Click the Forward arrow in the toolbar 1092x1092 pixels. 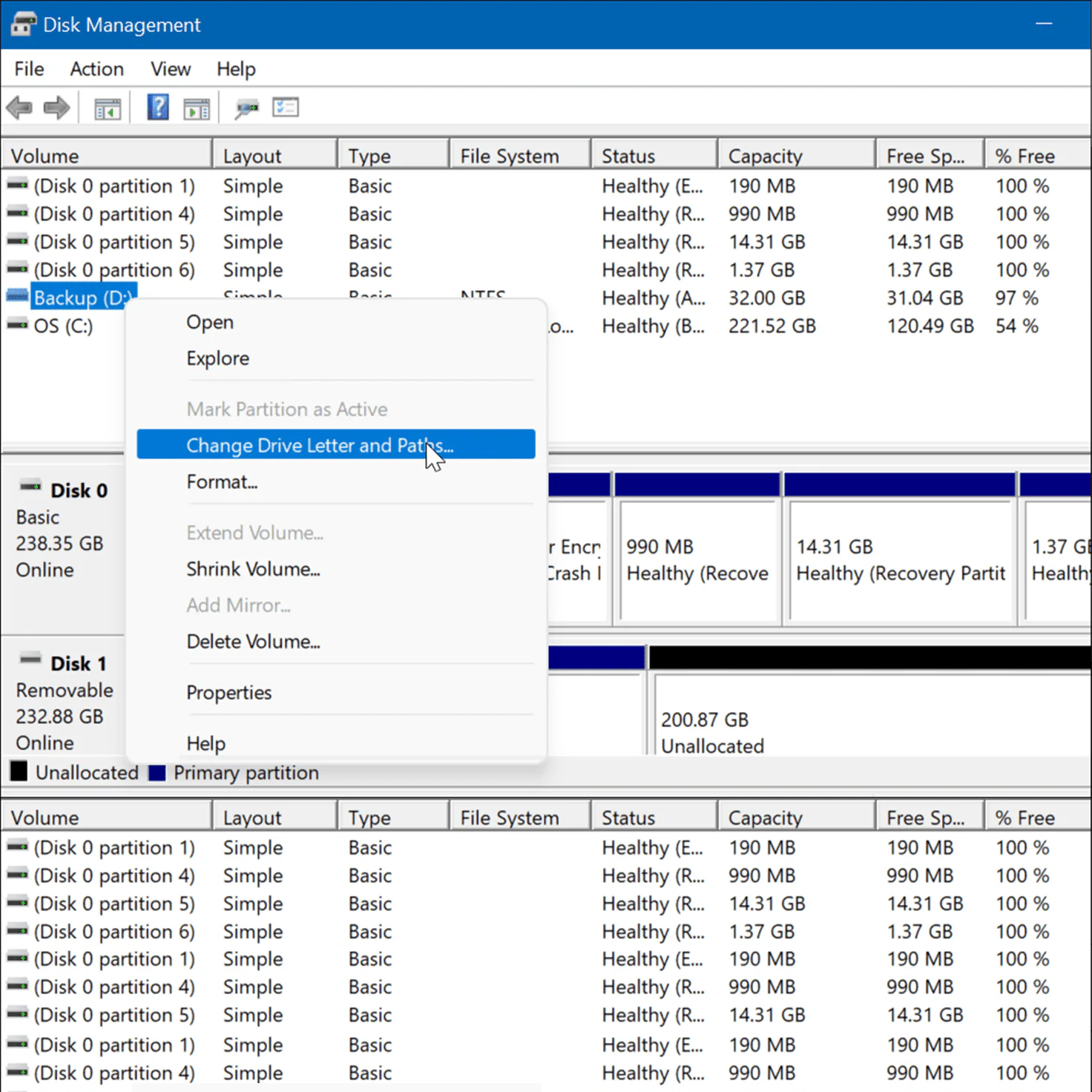57,108
